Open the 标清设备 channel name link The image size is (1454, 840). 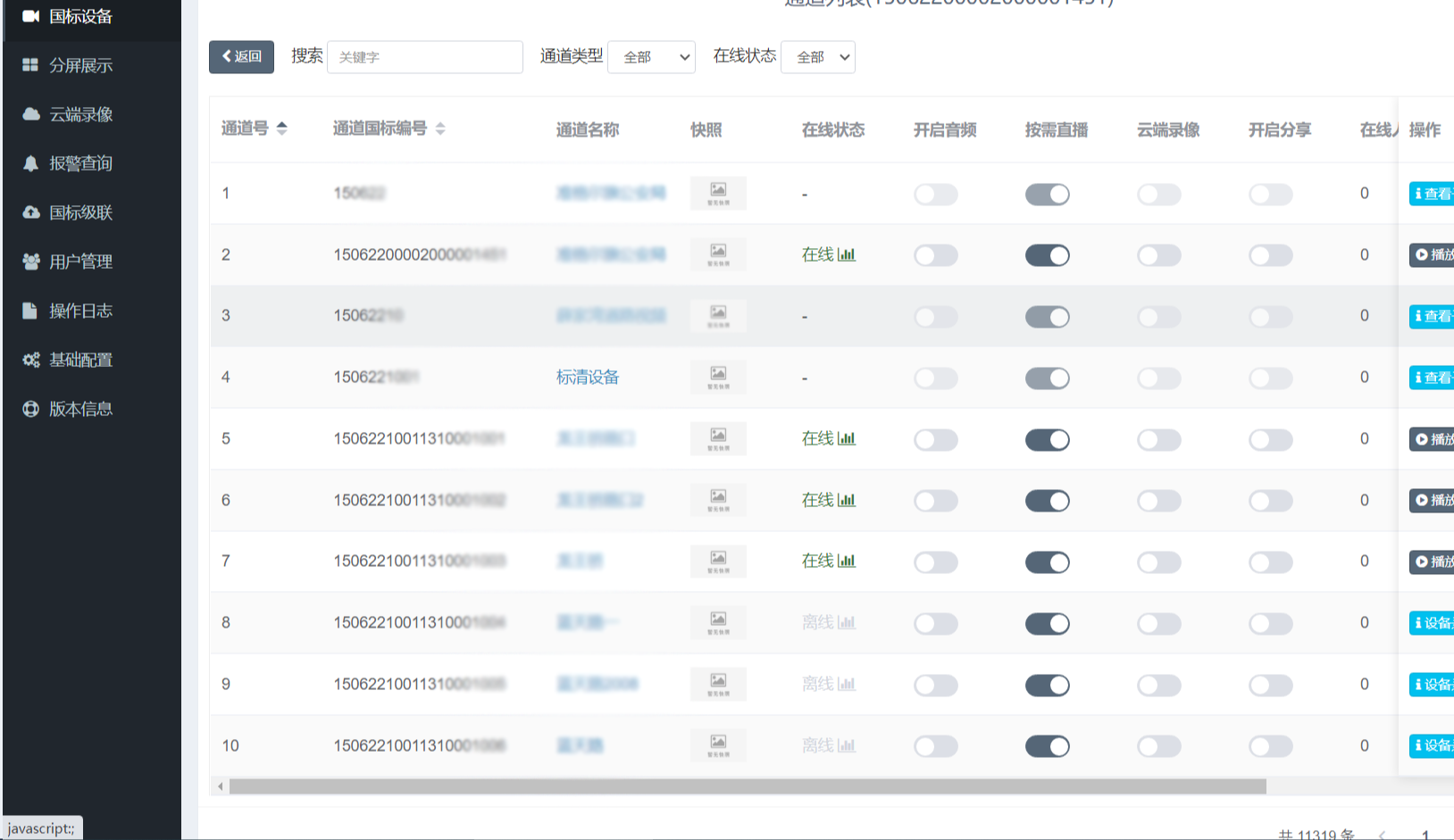(587, 377)
